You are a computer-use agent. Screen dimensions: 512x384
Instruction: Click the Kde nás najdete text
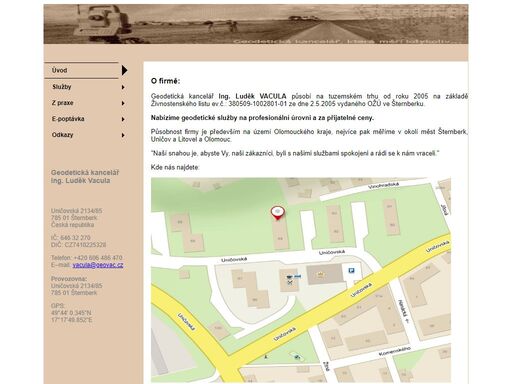[175, 167]
